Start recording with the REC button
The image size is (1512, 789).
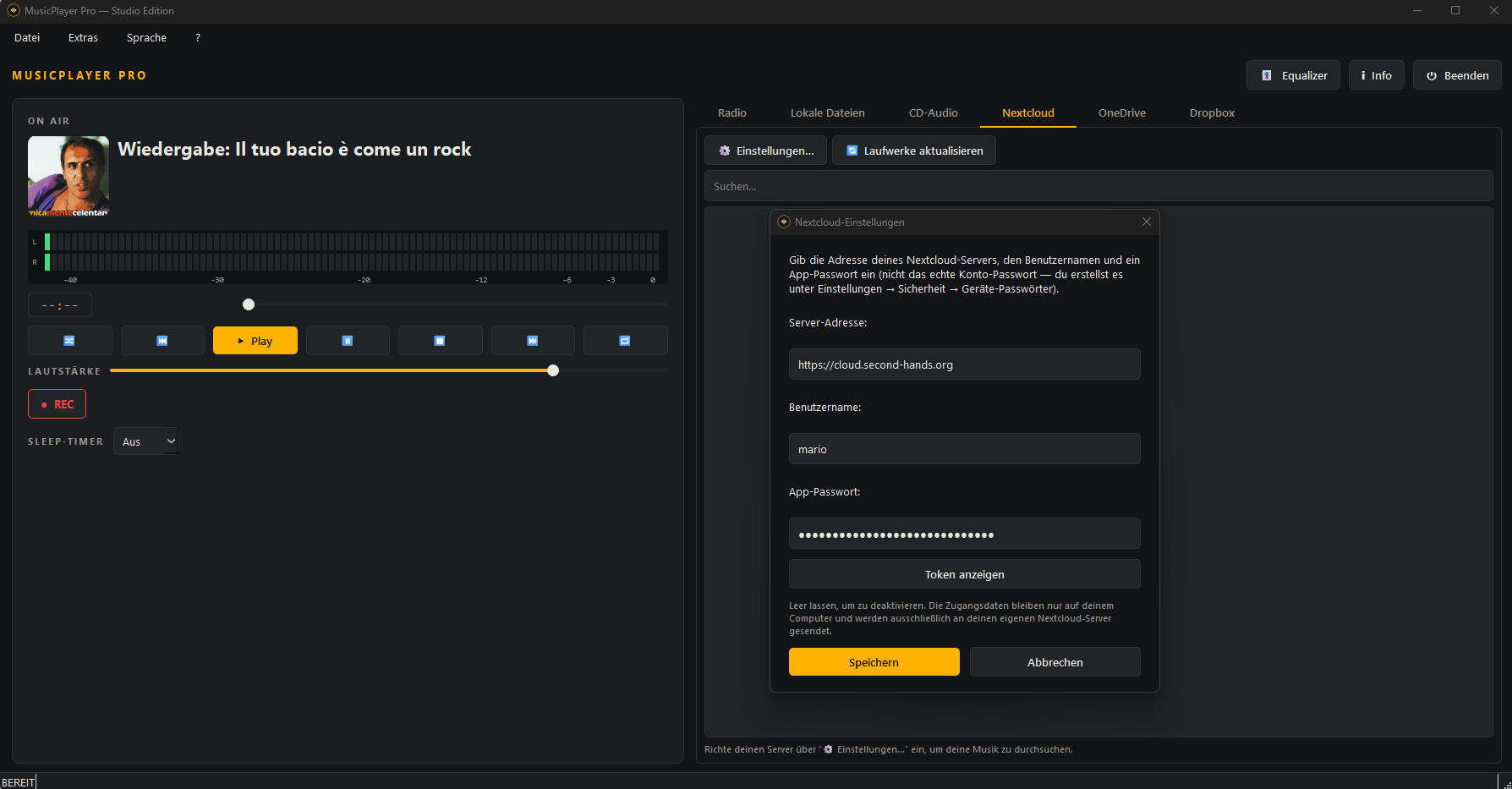point(57,404)
